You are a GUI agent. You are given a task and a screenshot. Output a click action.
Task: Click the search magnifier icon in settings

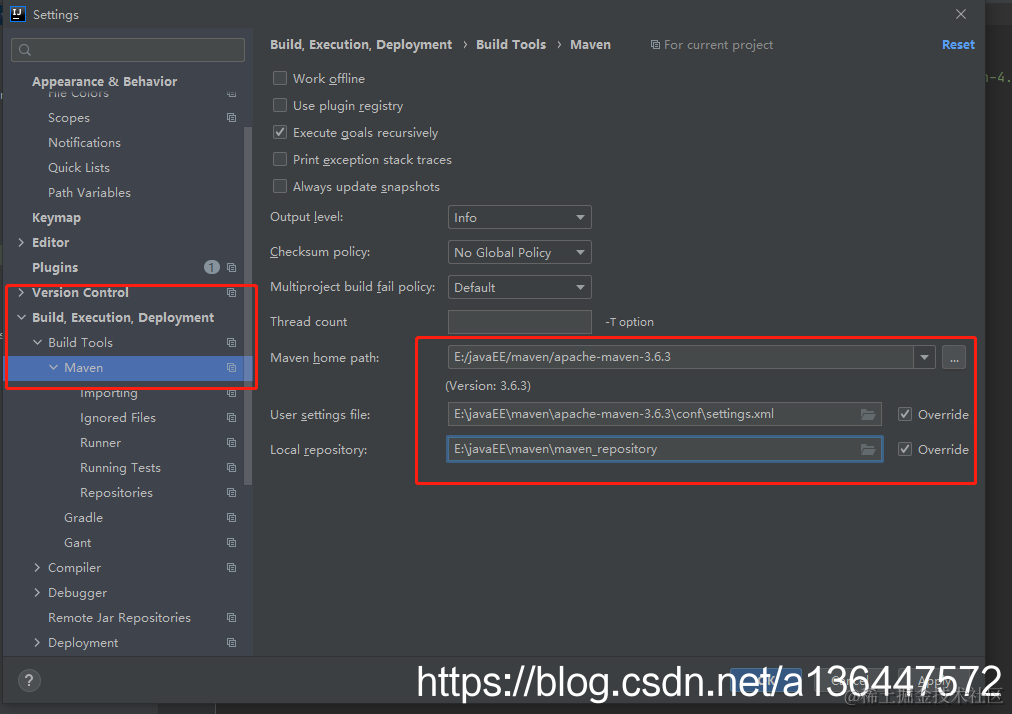25,50
